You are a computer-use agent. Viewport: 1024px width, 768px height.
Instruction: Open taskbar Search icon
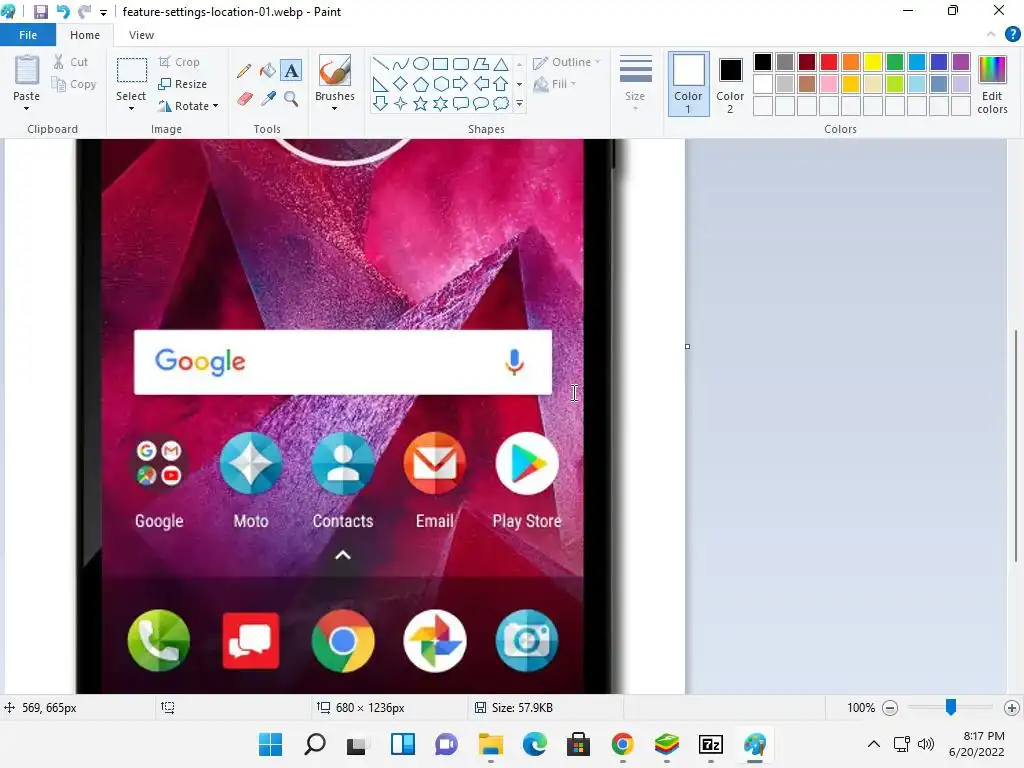pos(315,744)
